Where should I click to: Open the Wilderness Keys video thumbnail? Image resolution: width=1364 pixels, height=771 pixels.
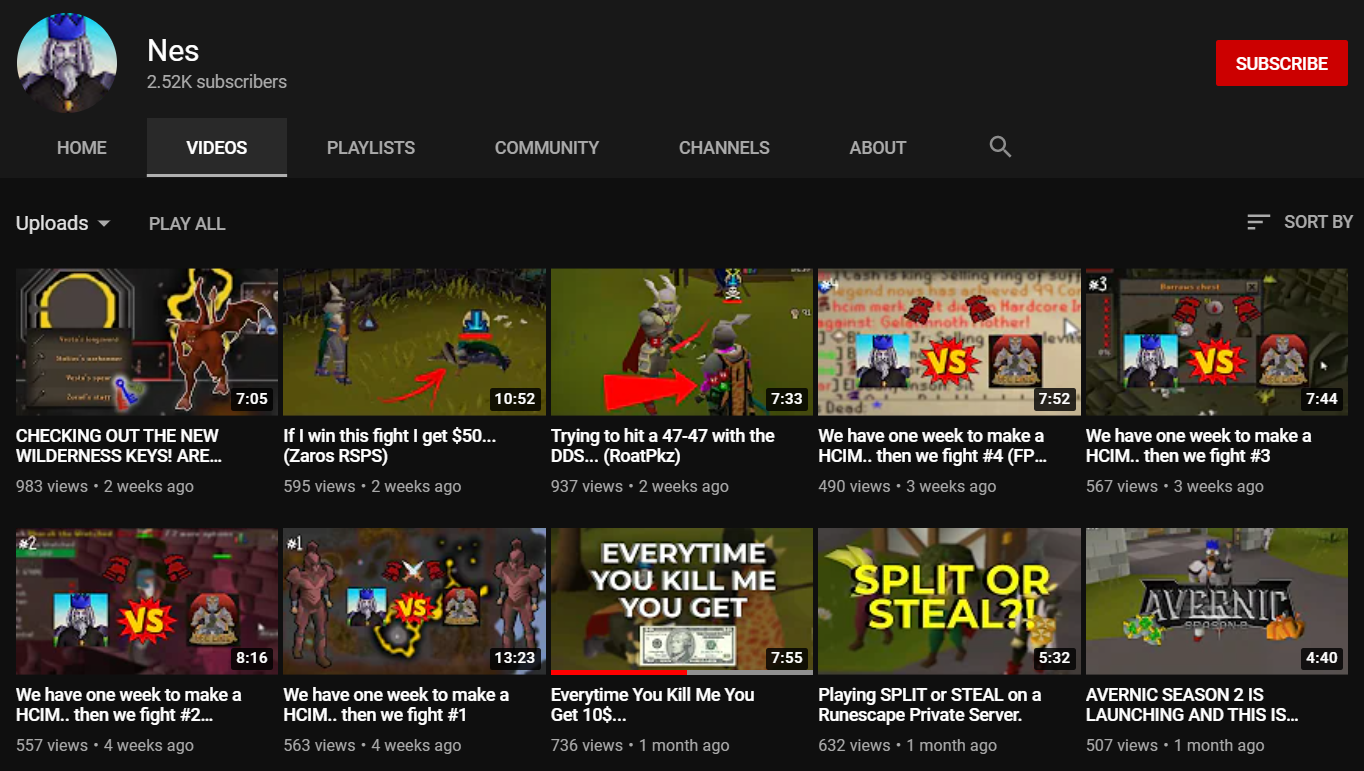point(147,342)
